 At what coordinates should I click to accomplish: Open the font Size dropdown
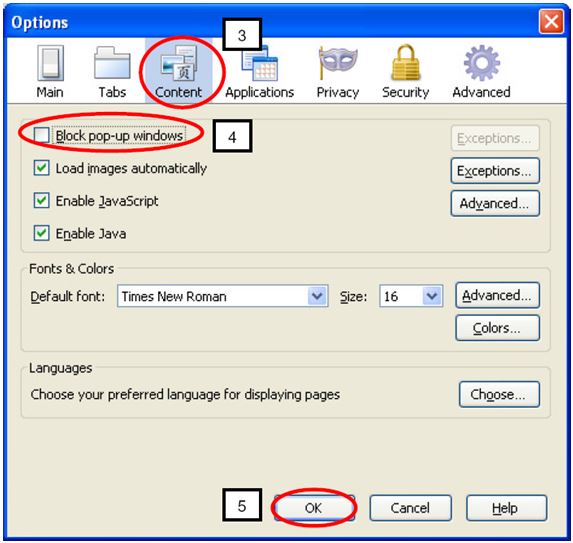[411, 296]
